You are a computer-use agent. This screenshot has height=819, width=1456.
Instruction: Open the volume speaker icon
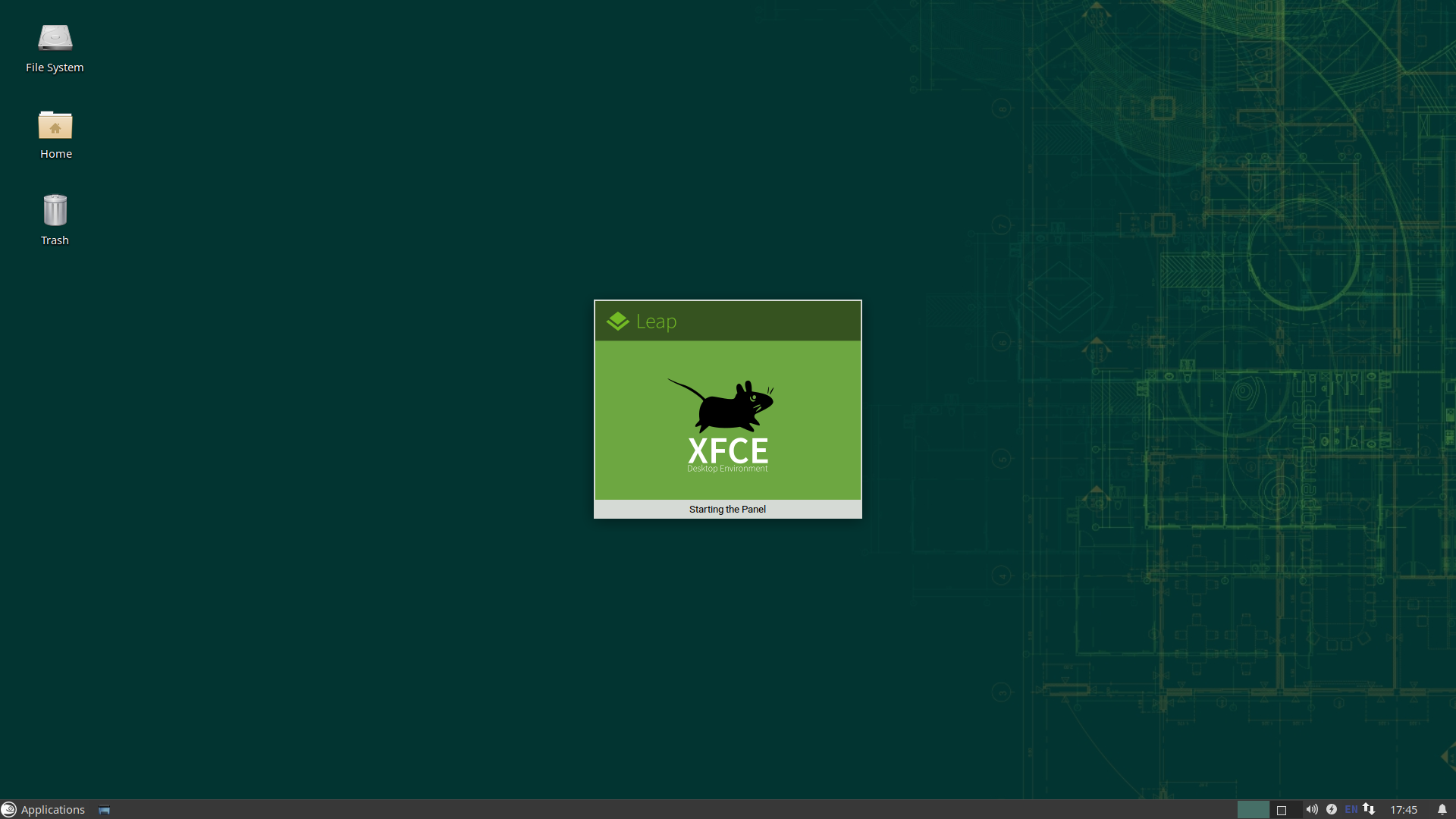(1311, 809)
